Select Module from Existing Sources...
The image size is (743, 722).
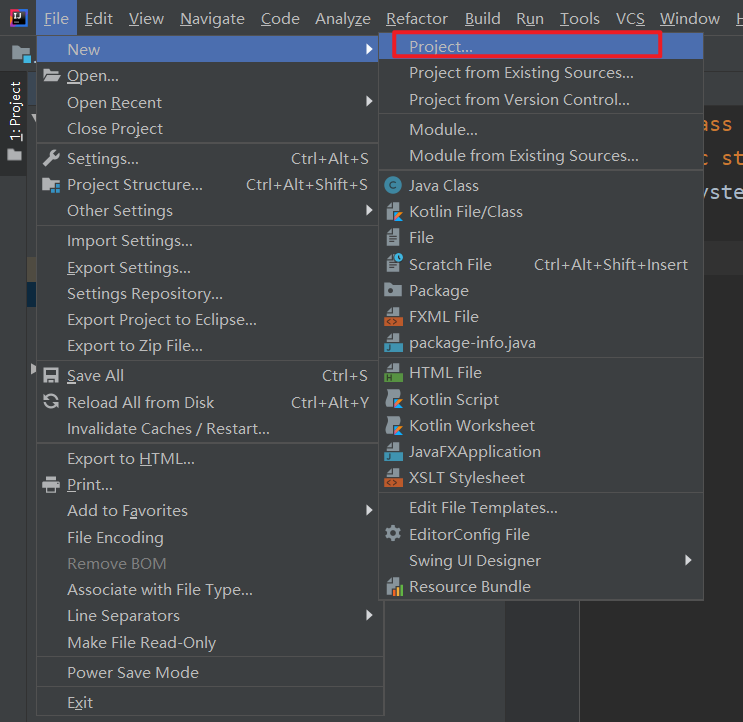coord(541,155)
